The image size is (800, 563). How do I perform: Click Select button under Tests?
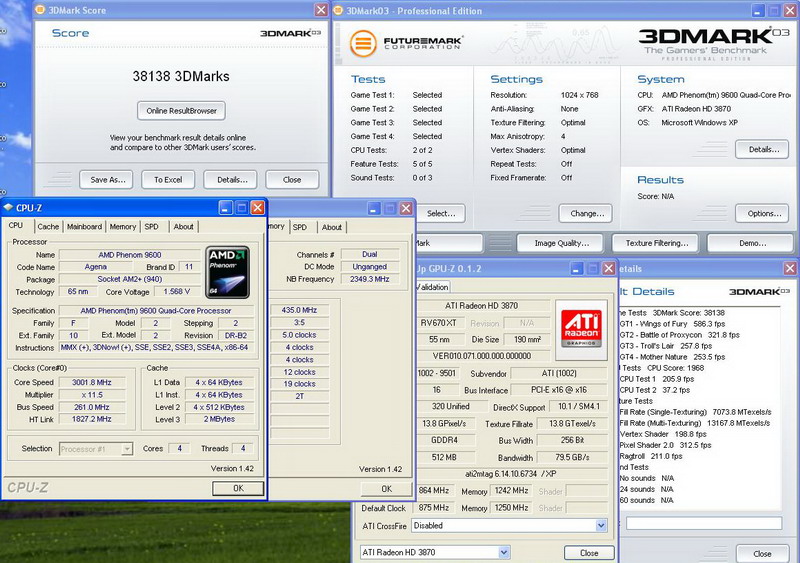(x=440, y=213)
